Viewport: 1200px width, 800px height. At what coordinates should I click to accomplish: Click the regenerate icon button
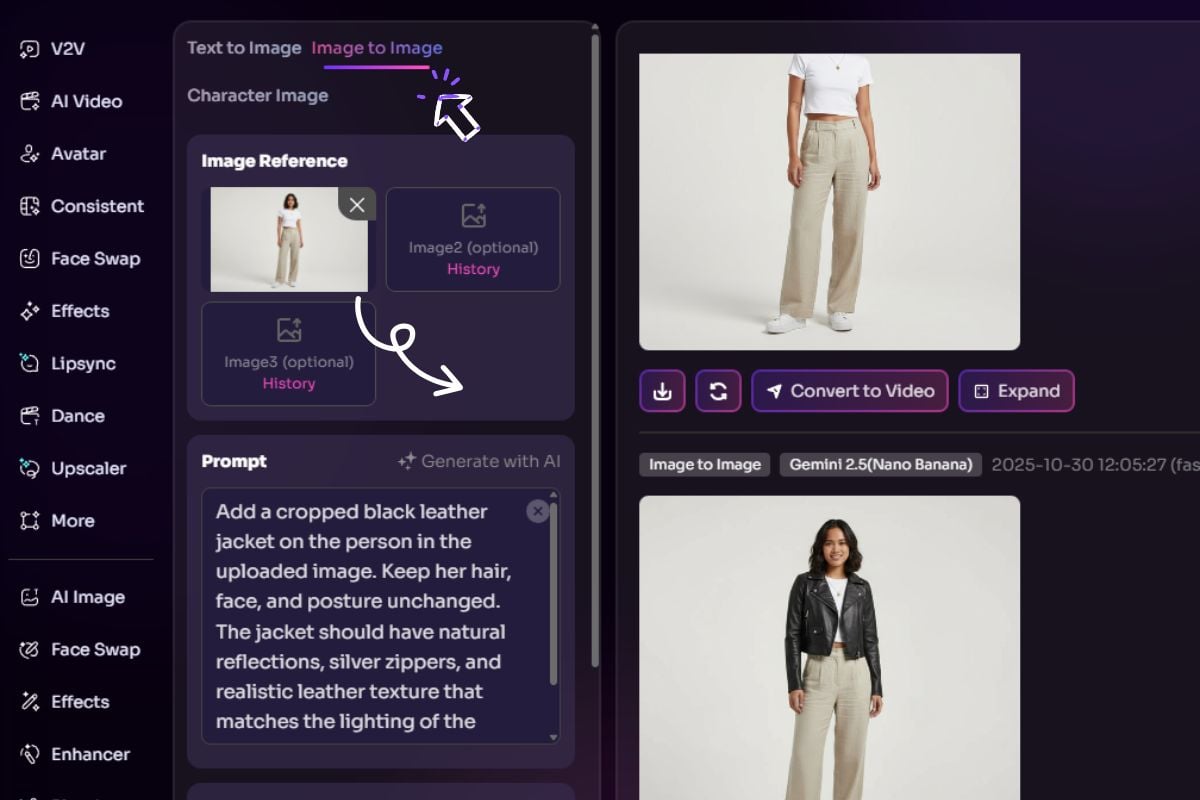coord(718,391)
